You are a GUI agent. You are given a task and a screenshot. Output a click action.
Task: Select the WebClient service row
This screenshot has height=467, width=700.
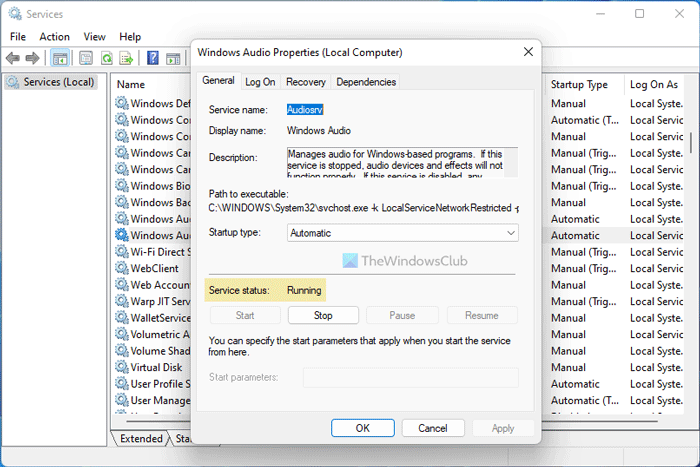click(x=154, y=268)
